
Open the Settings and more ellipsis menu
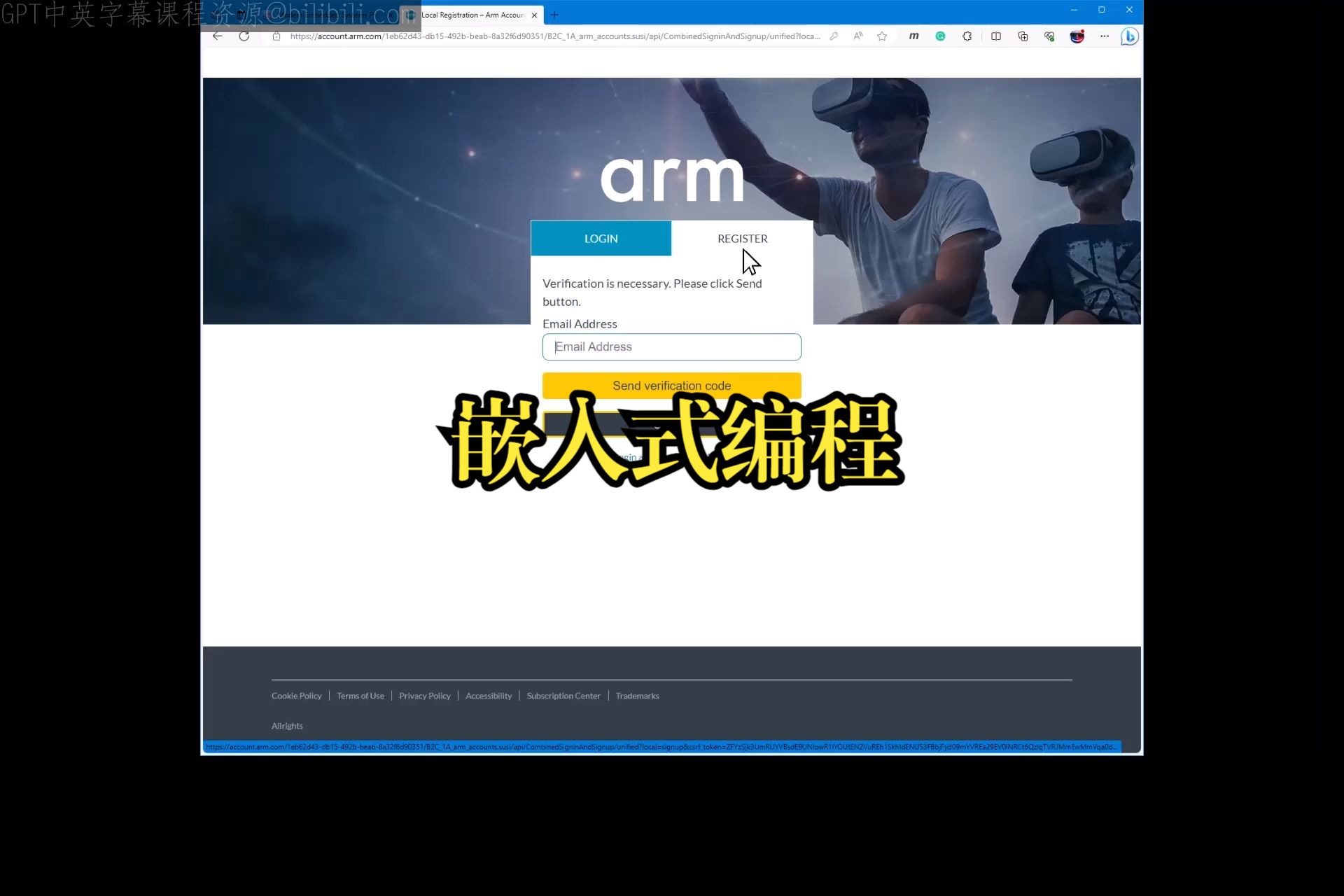[x=1105, y=36]
